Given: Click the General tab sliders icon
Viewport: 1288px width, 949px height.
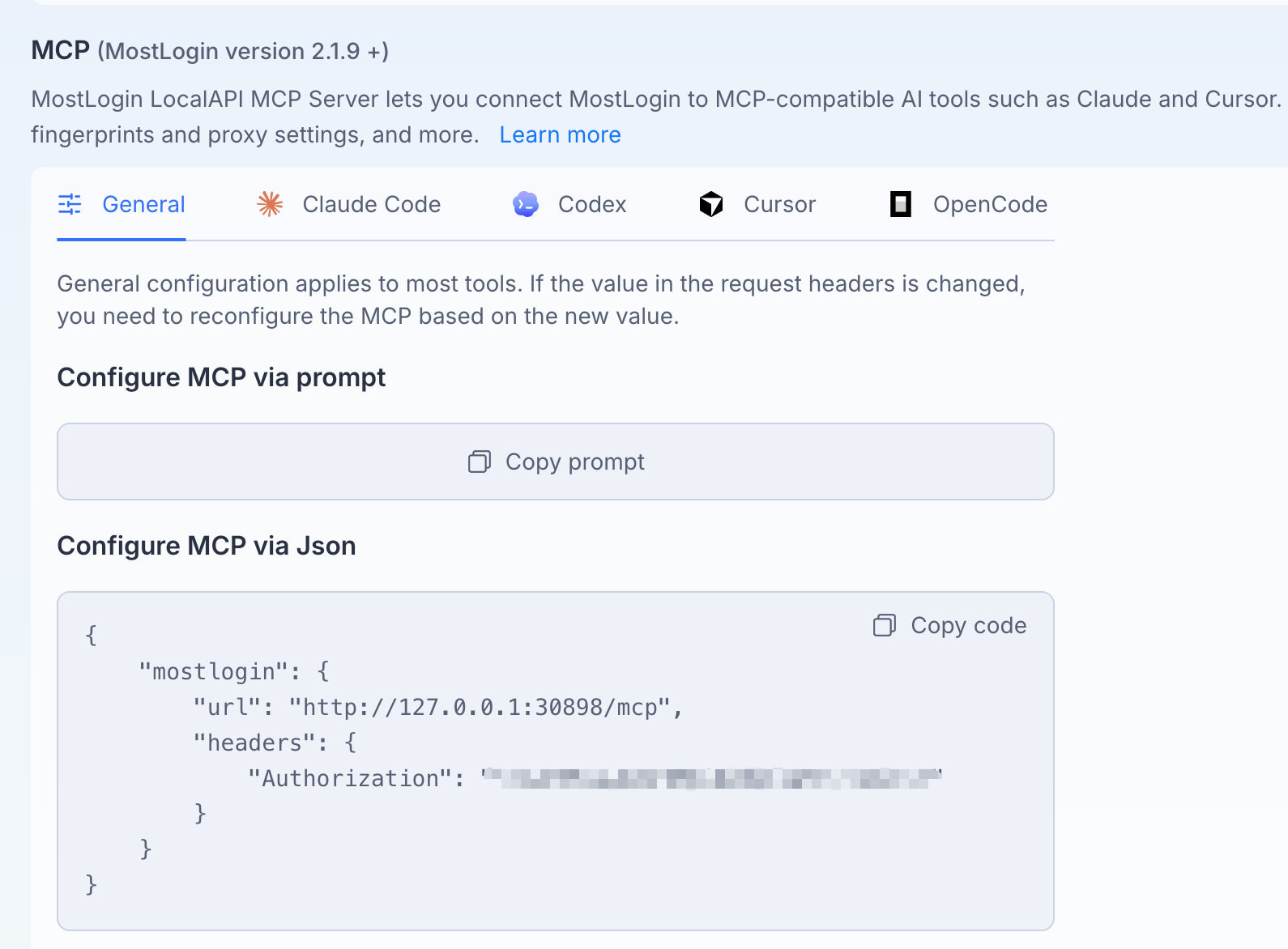Looking at the screenshot, I should tap(70, 204).
